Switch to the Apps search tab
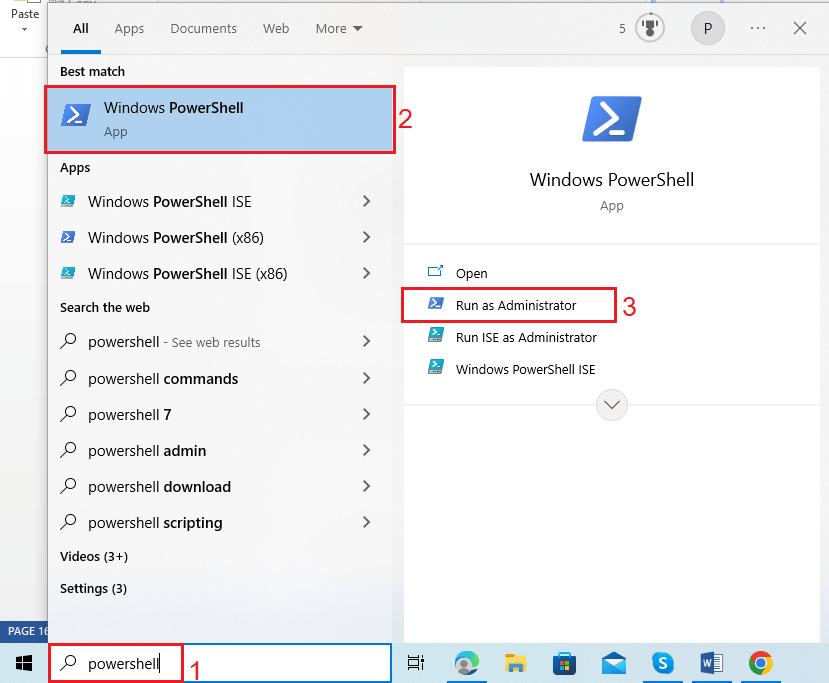Image resolution: width=829 pixels, height=683 pixels. coord(129,29)
